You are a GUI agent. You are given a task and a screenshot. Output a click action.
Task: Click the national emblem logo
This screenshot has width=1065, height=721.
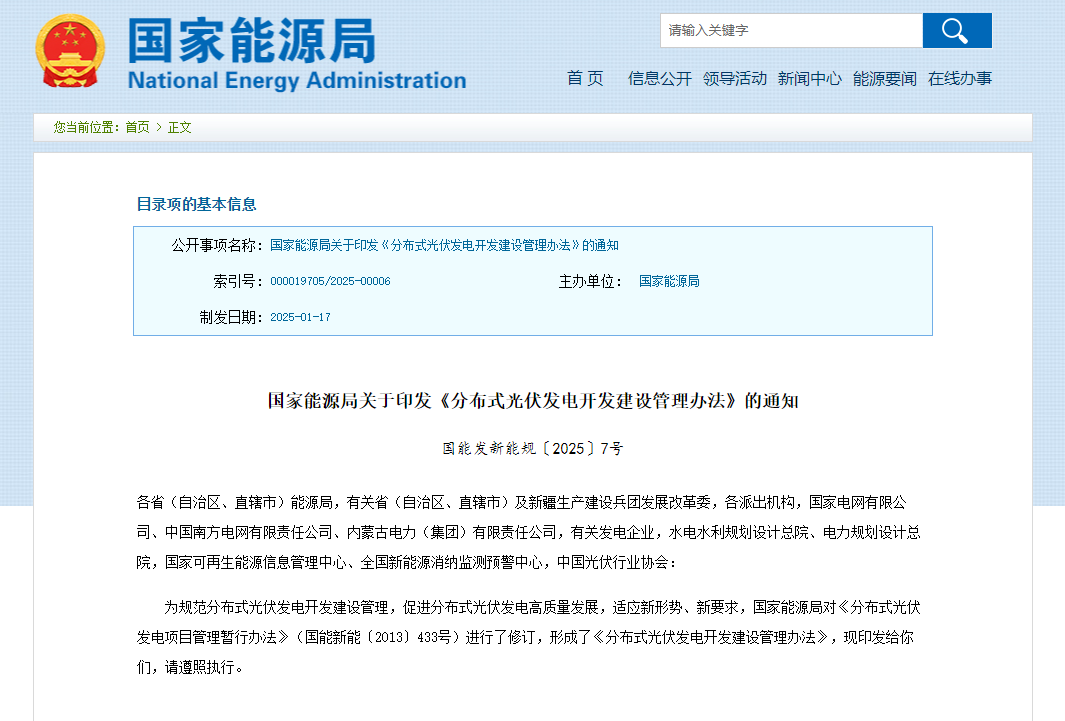coord(69,51)
